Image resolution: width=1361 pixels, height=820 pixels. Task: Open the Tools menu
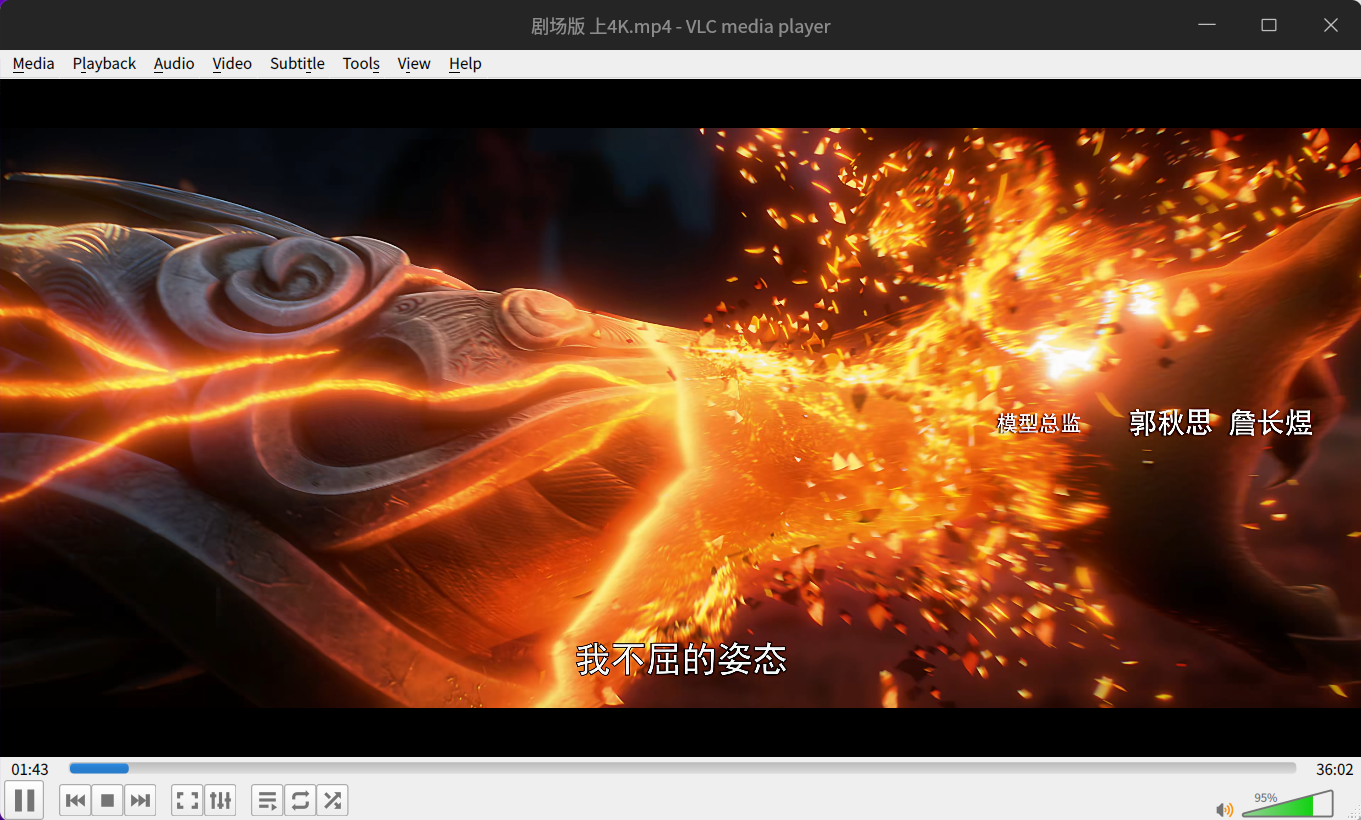pos(361,64)
